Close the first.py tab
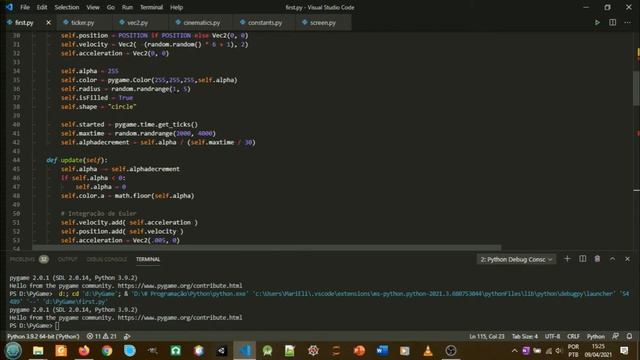640x360 pixels. click(x=49, y=22)
